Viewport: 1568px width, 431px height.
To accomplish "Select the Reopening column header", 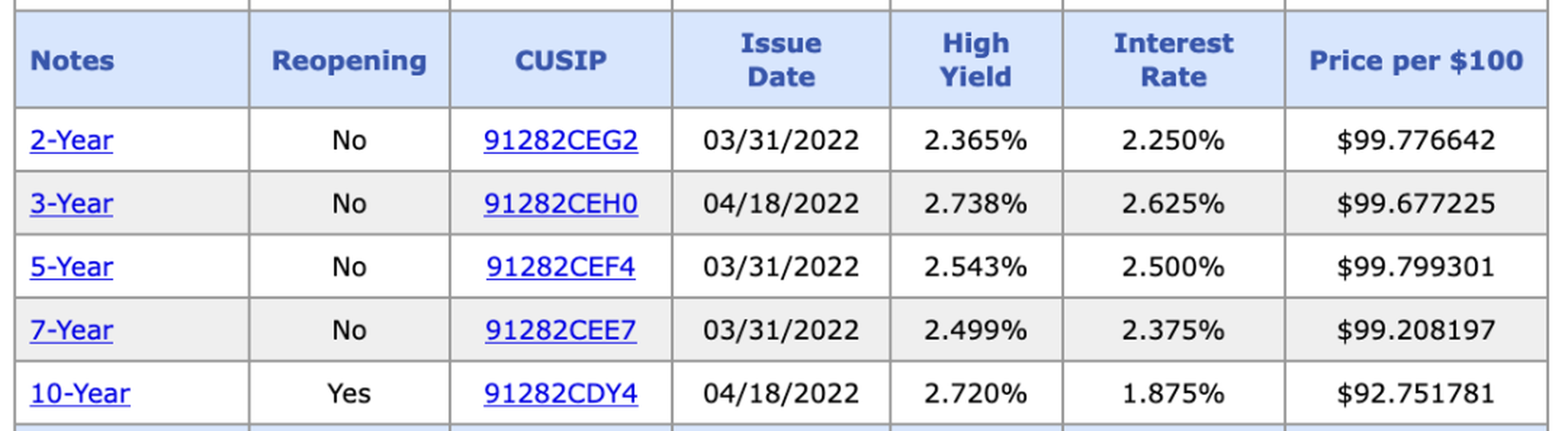I will click(x=349, y=61).
